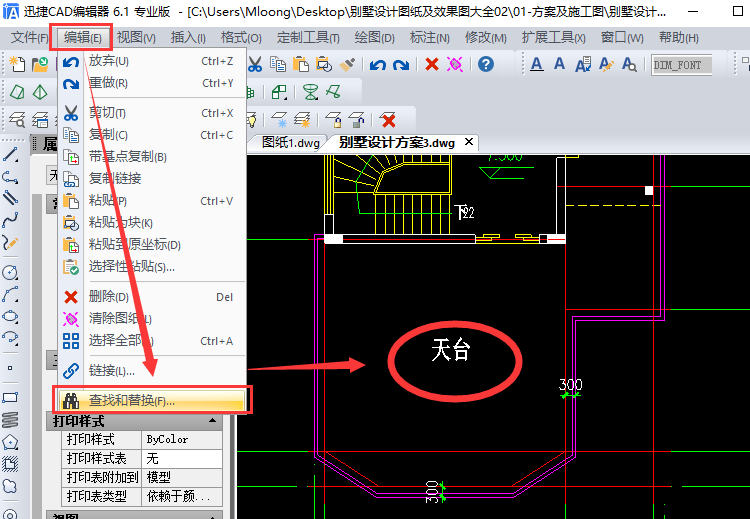Select the Line drawing tool
Screen dimensions: 750x519
[x=10, y=155]
